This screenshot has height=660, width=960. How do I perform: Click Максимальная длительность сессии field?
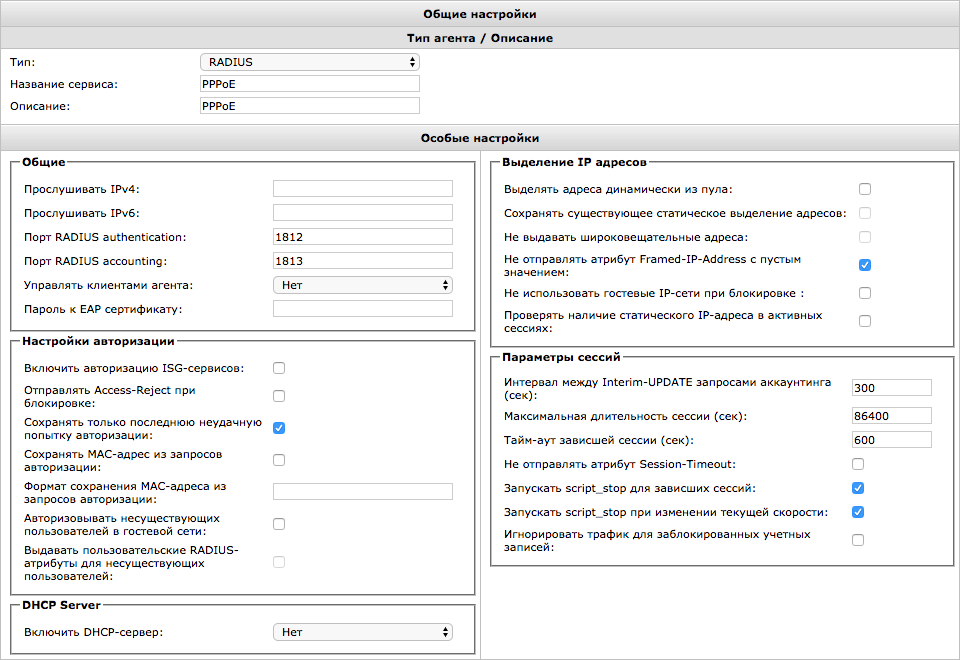pyautogui.click(x=892, y=416)
